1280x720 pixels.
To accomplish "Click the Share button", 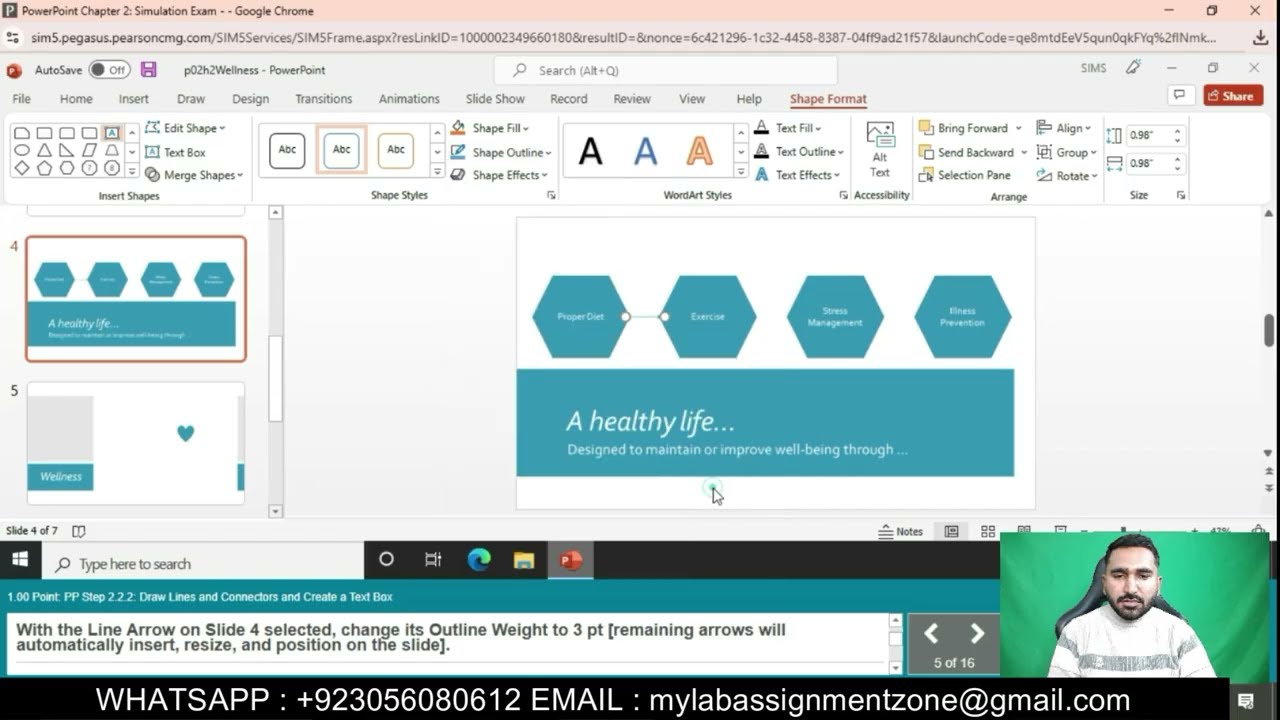I will pyautogui.click(x=1232, y=96).
